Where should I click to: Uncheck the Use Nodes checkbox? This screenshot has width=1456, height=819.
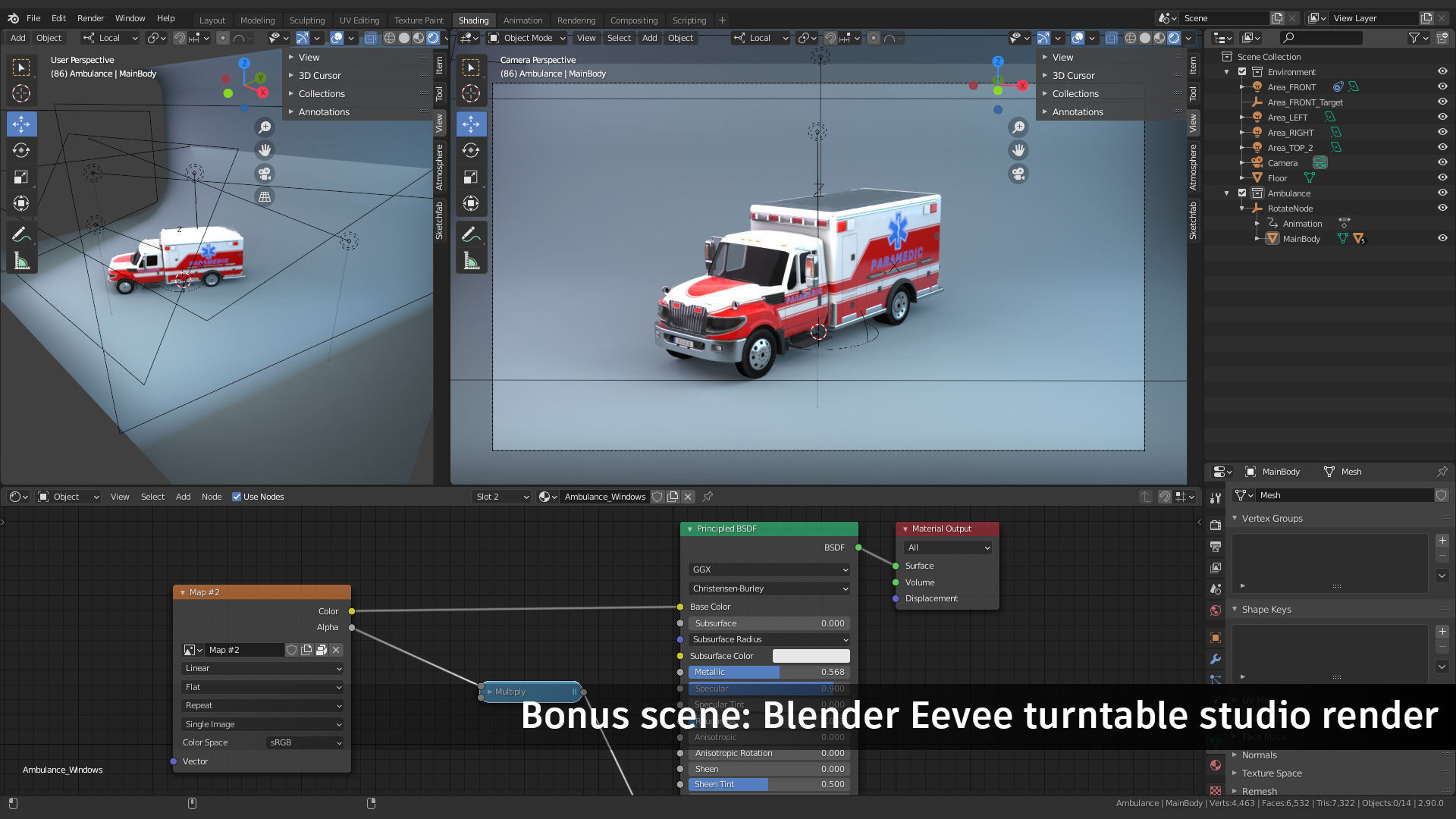click(237, 497)
